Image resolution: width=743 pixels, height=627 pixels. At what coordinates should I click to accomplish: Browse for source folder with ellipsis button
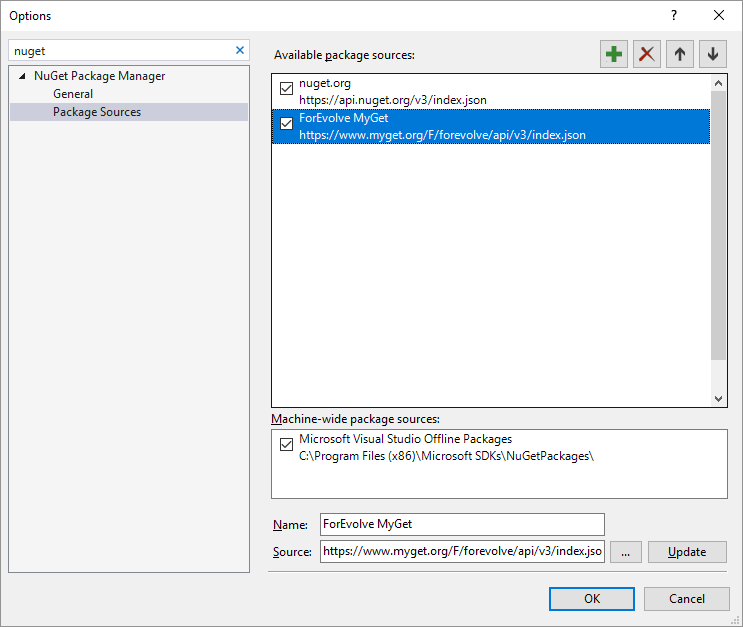625,552
